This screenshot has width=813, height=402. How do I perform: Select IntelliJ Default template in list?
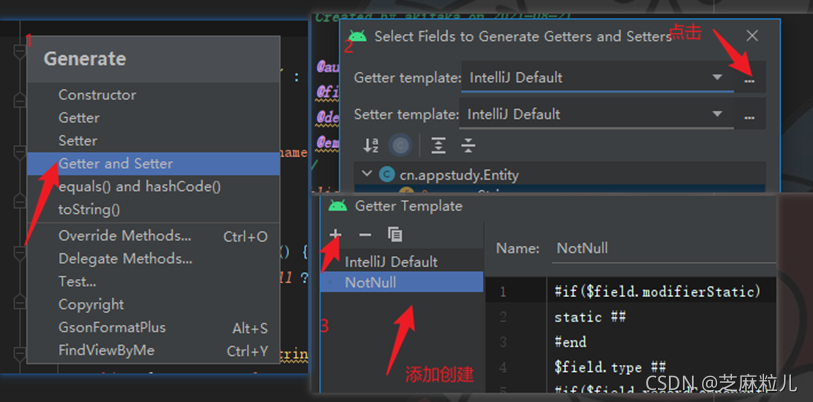click(402, 262)
